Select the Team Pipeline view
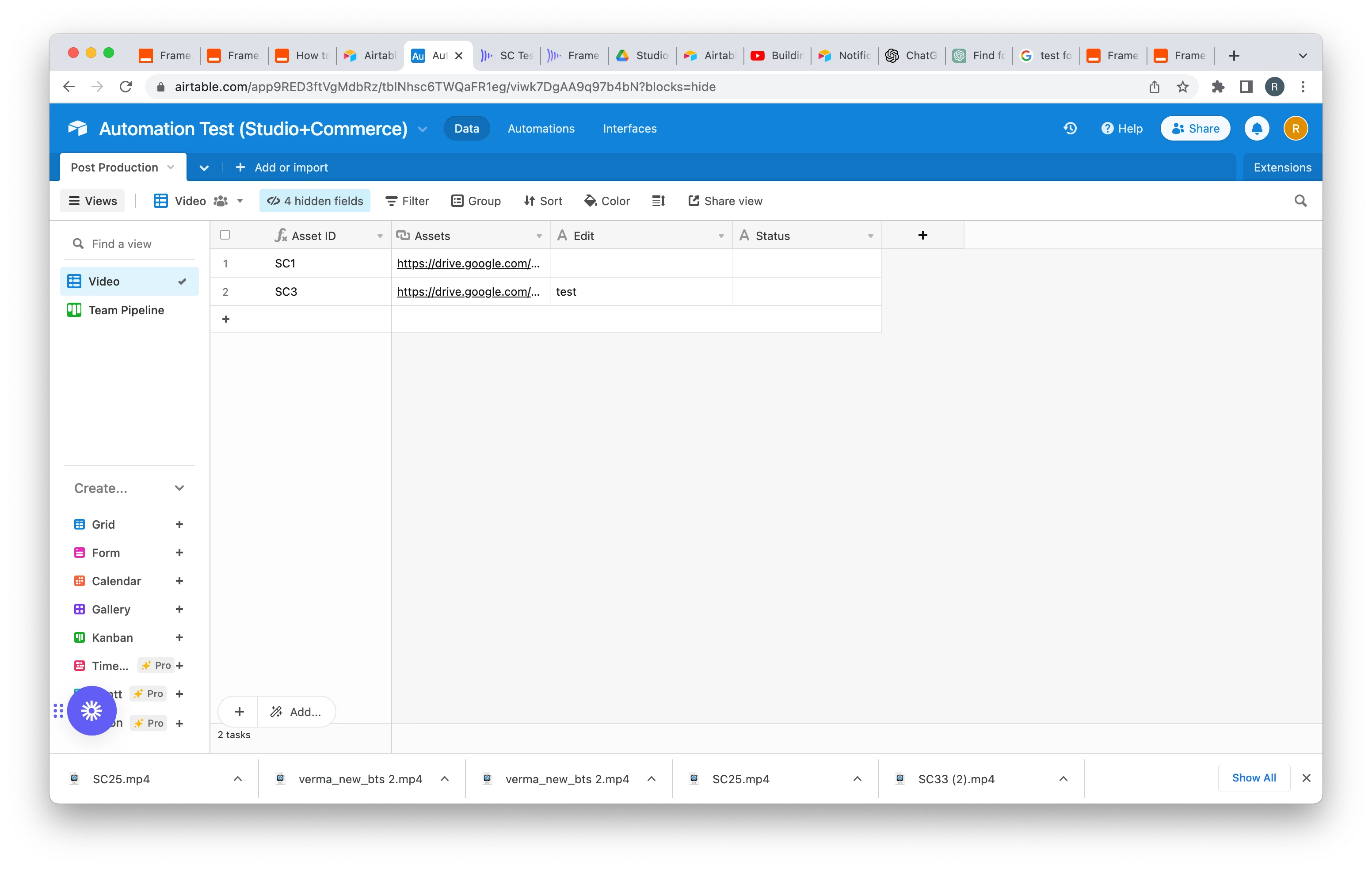 126,310
